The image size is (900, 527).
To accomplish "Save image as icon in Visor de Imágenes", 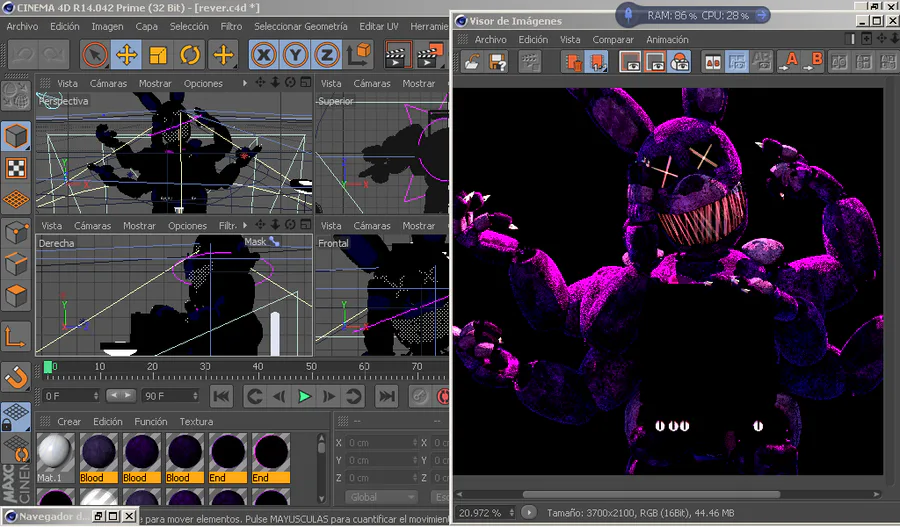I will (497, 62).
